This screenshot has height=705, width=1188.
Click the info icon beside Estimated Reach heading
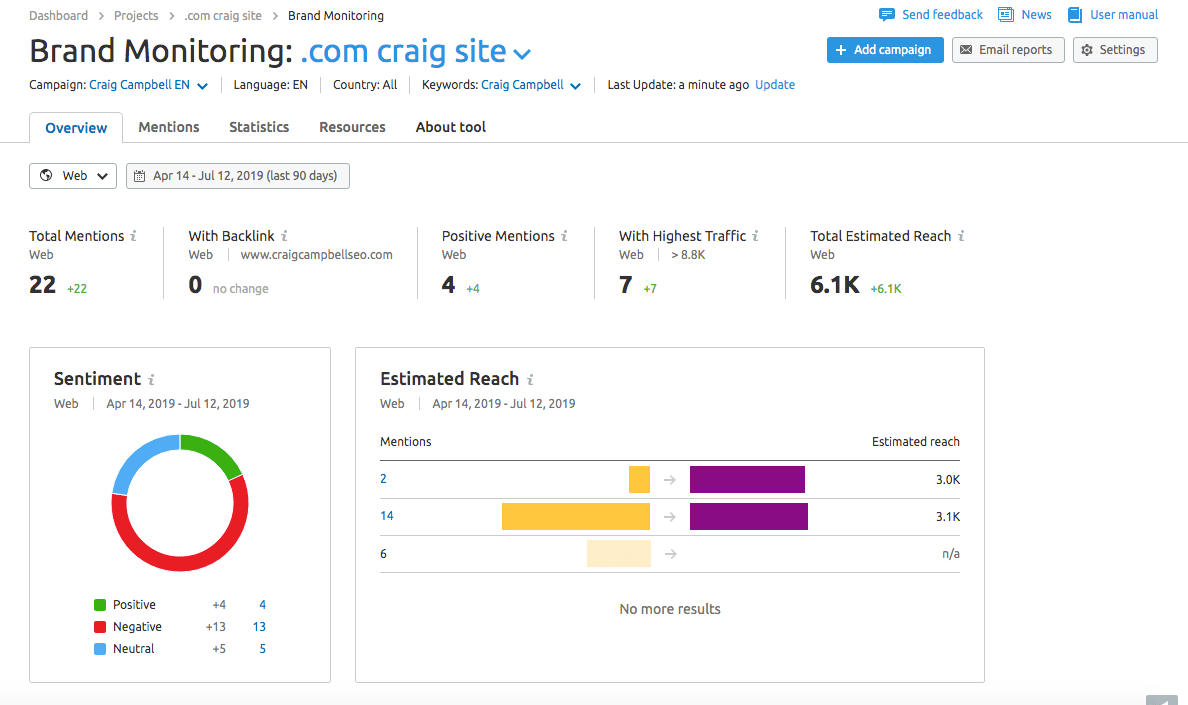(530, 379)
